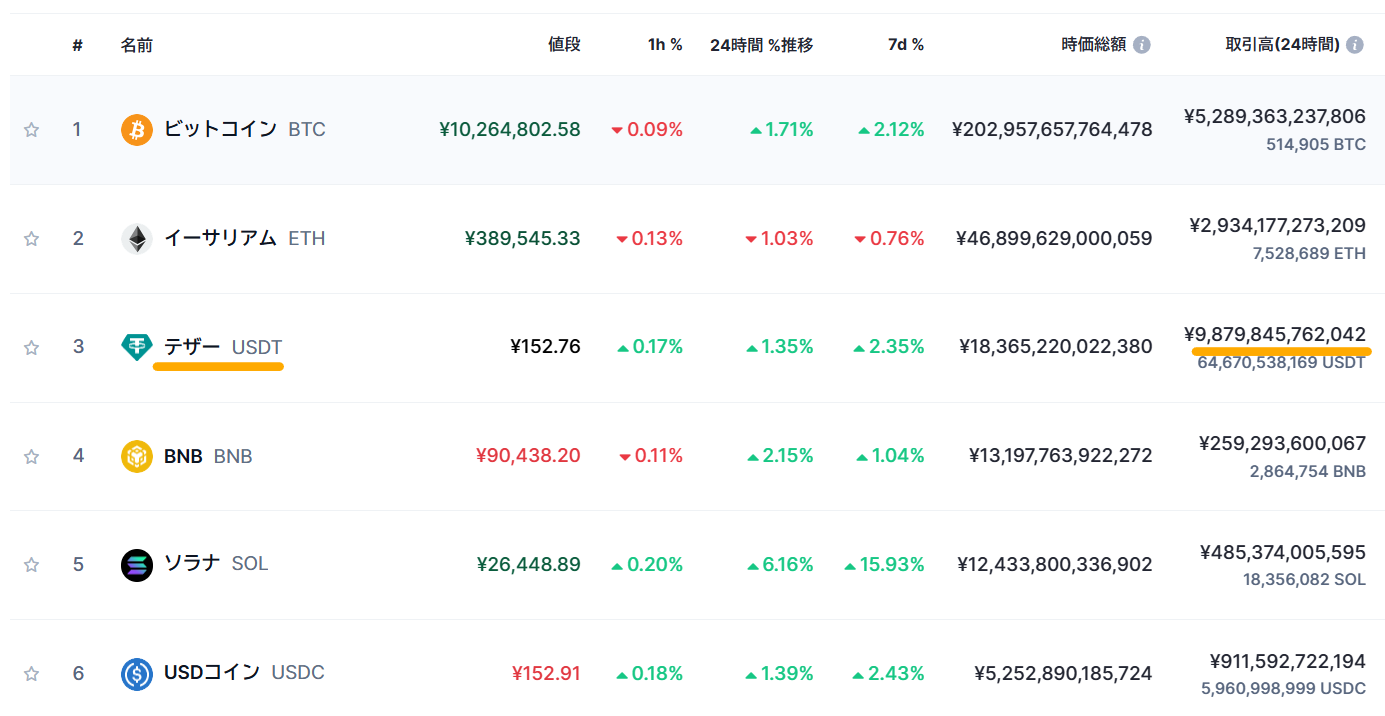1385x716 pixels.
Task: Sort the table by 値段 column
Action: 564,45
